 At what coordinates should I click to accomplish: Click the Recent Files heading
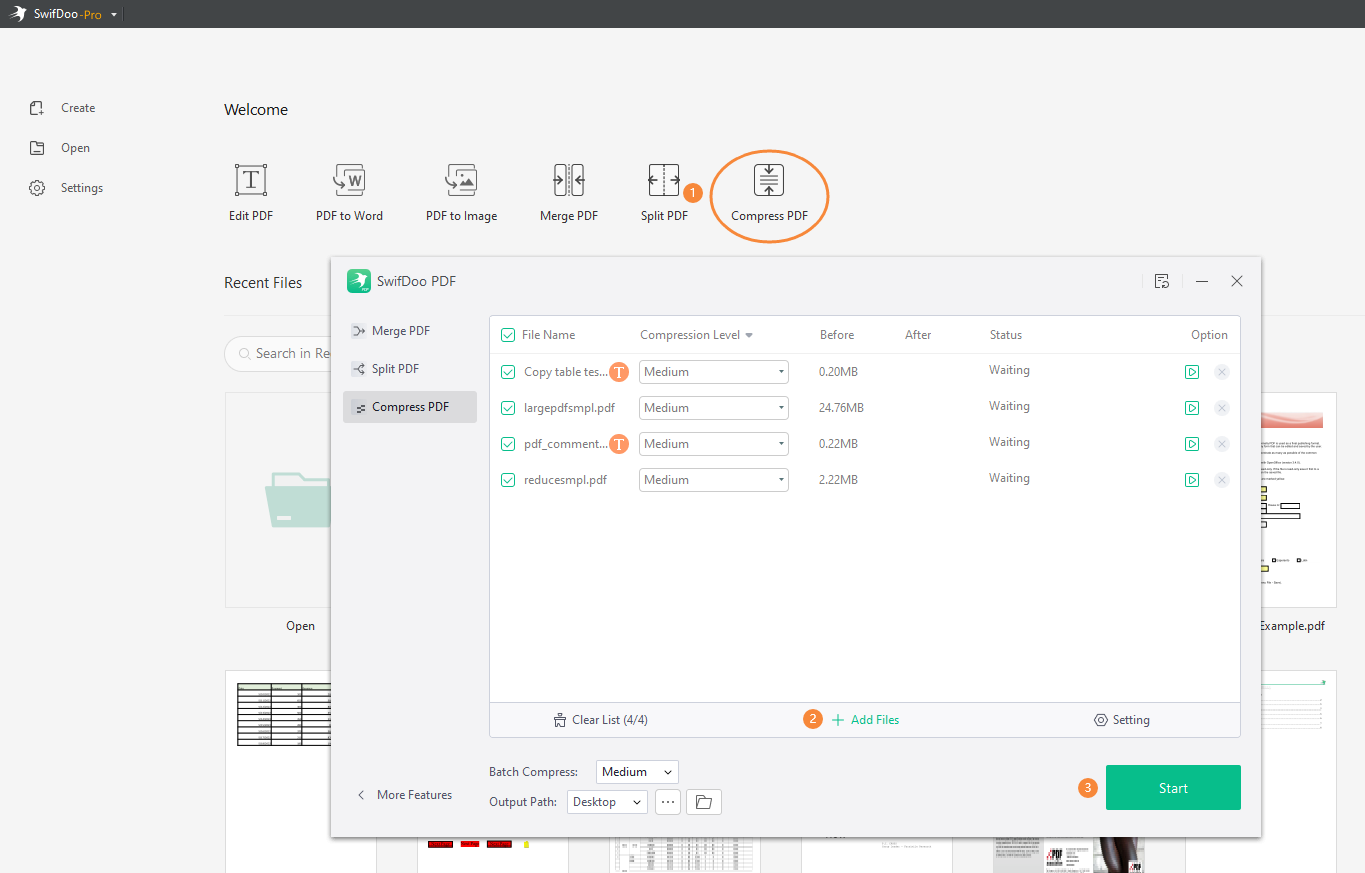[x=263, y=283]
